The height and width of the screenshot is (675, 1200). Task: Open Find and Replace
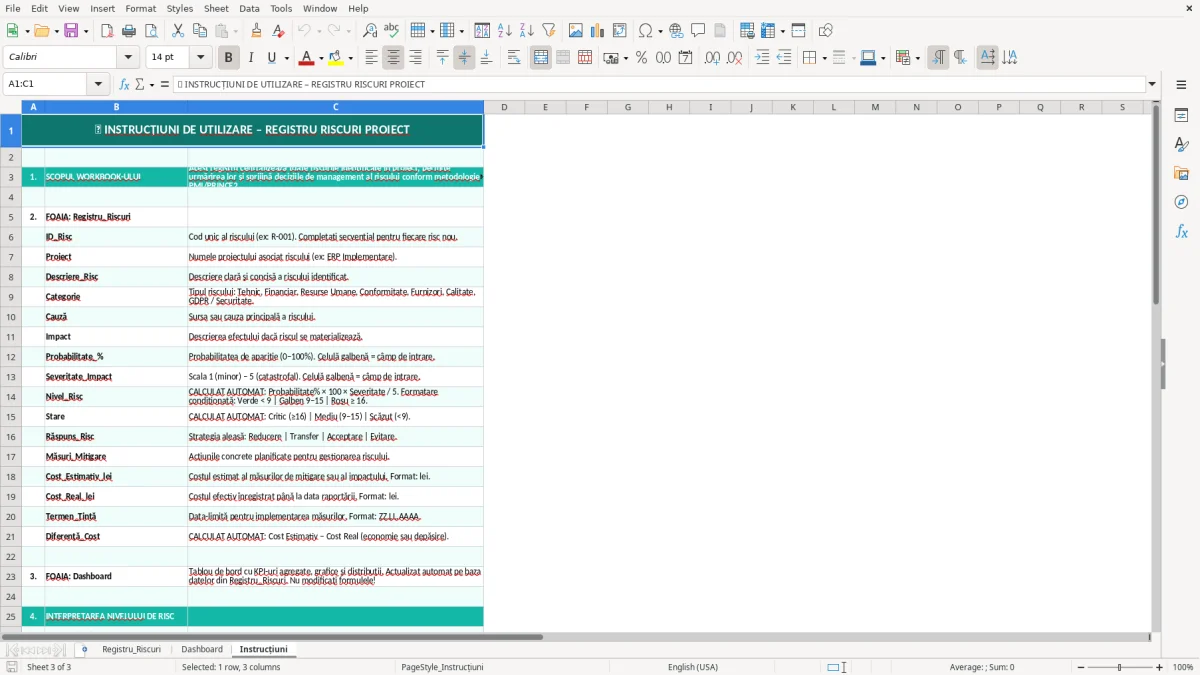coord(370,31)
